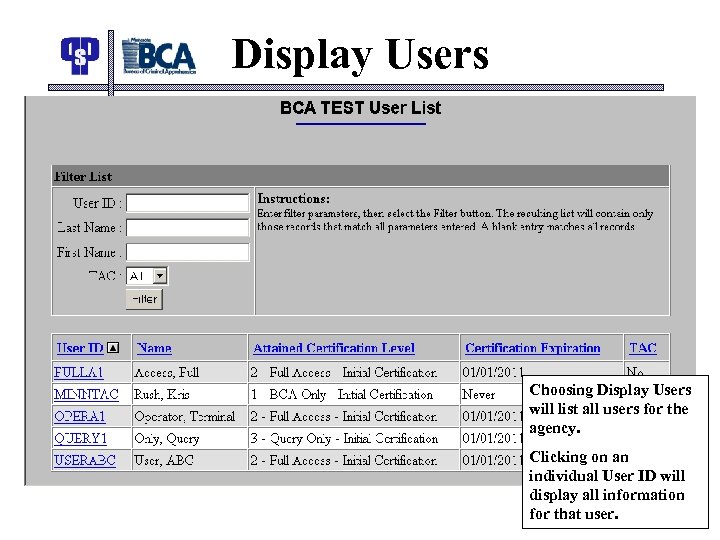Open user OPERA1 details

click(80, 416)
